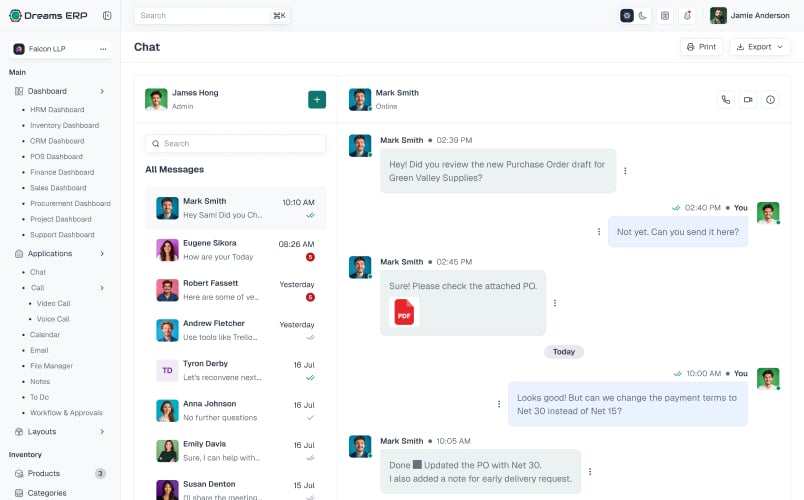Open Falcon LLP company options menu
The width and height of the screenshot is (804, 500).
tap(103, 49)
